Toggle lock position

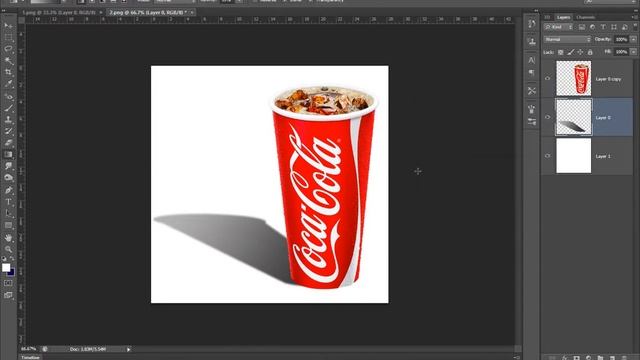tap(580, 52)
